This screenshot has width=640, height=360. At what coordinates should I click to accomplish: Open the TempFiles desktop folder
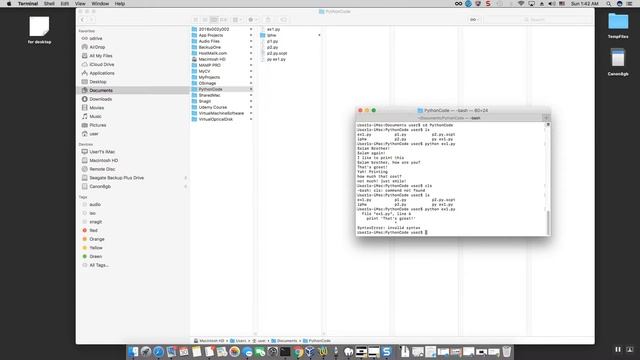(x=618, y=25)
